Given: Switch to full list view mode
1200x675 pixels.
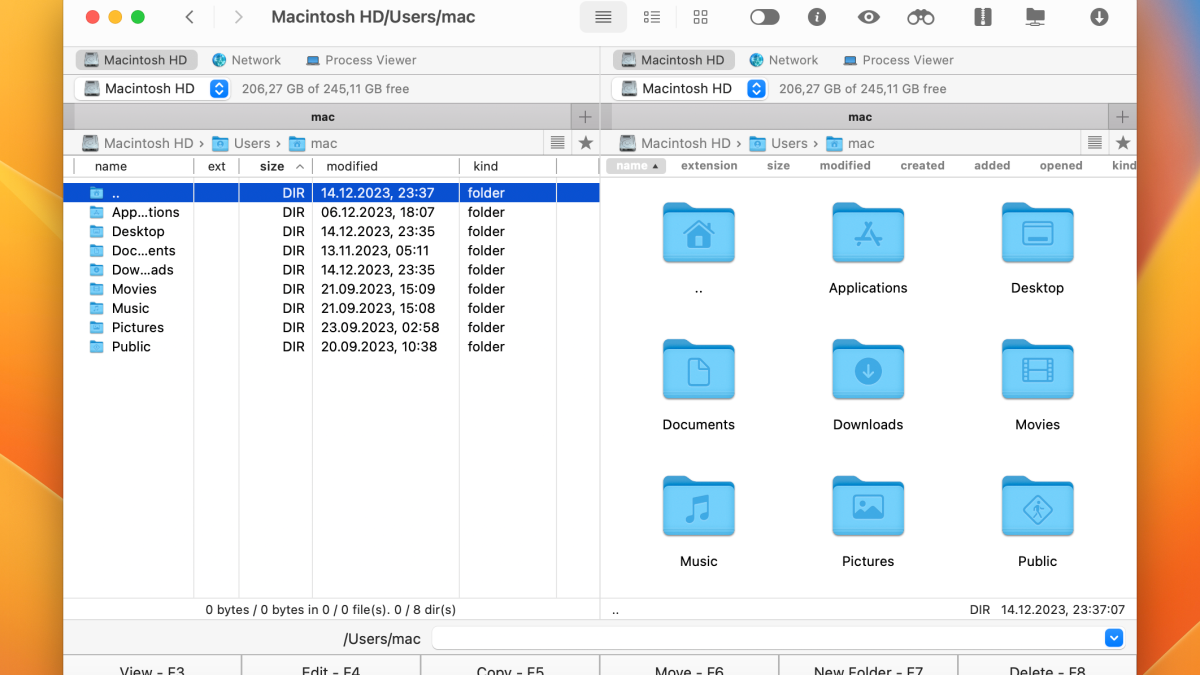Looking at the screenshot, I should (x=603, y=17).
